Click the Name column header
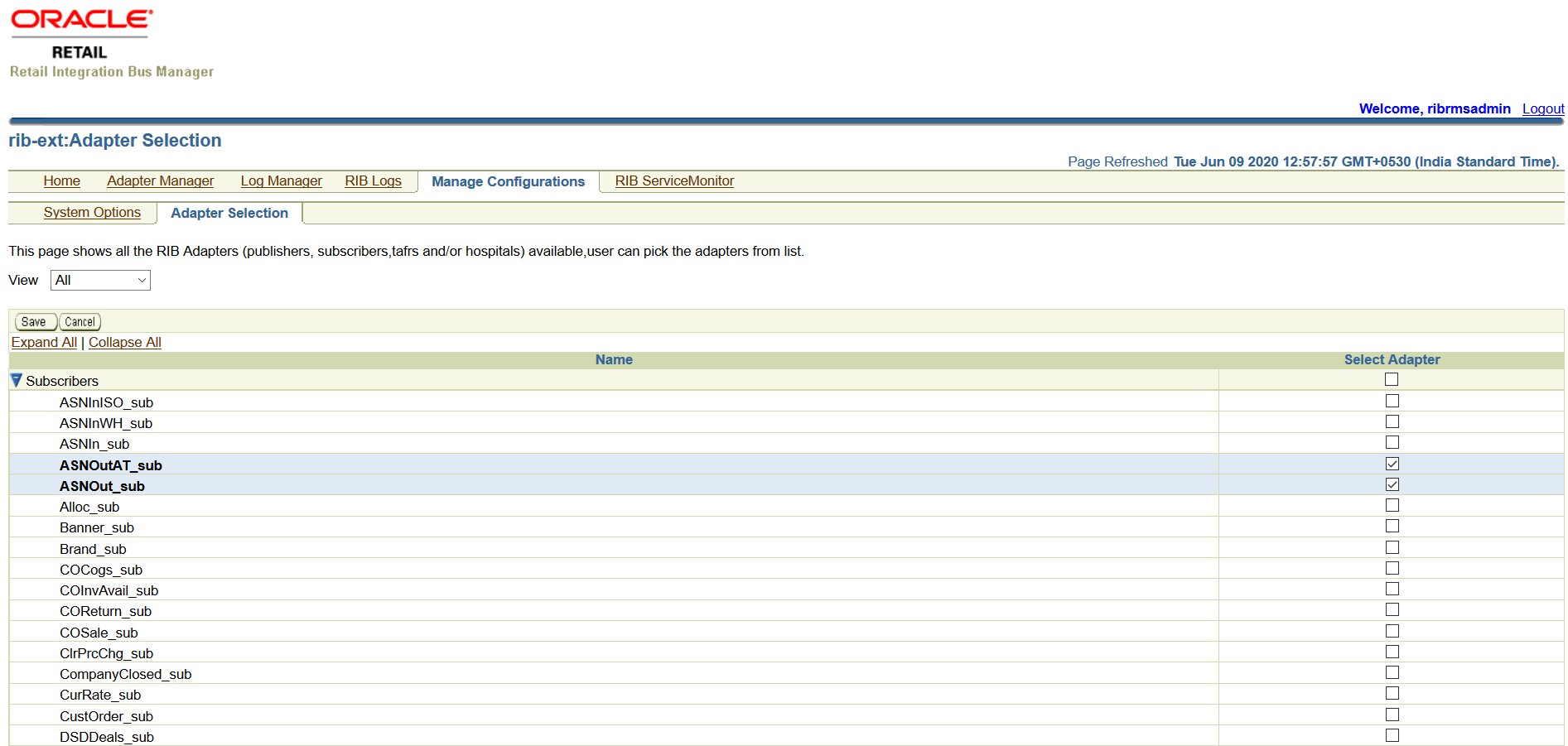The image size is (1568, 746). click(614, 359)
